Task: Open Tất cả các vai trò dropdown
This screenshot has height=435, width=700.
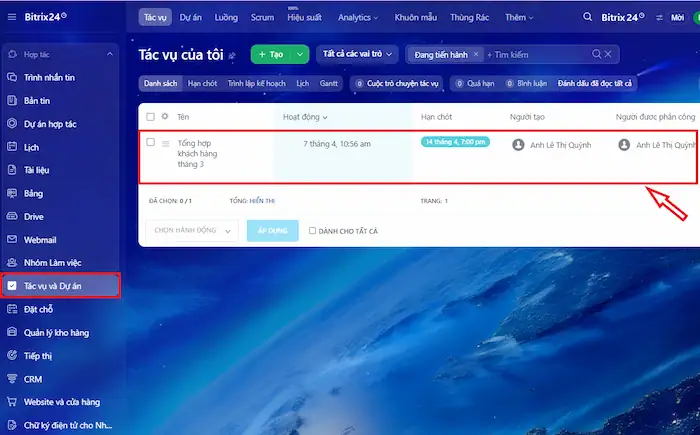Action: pyautogui.click(x=357, y=54)
